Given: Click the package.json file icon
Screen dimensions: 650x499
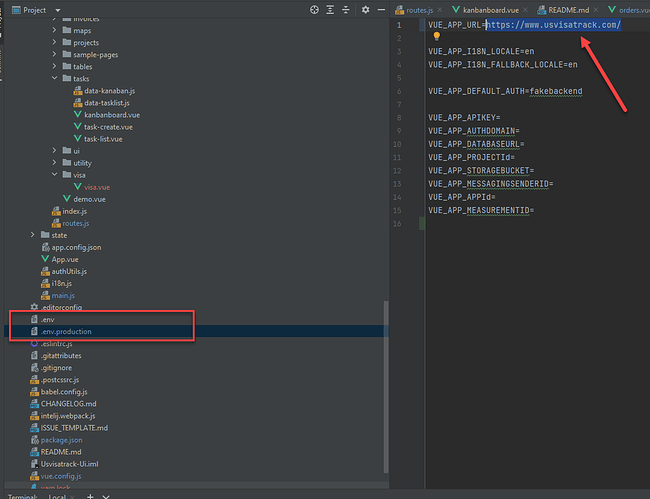Looking at the screenshot, I should click(x=34, y=440).
